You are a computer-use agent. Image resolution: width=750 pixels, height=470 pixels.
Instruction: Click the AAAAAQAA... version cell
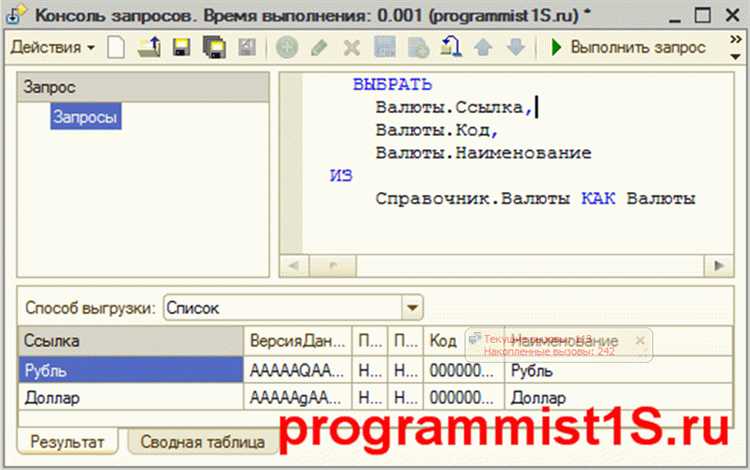coord(298,370)
